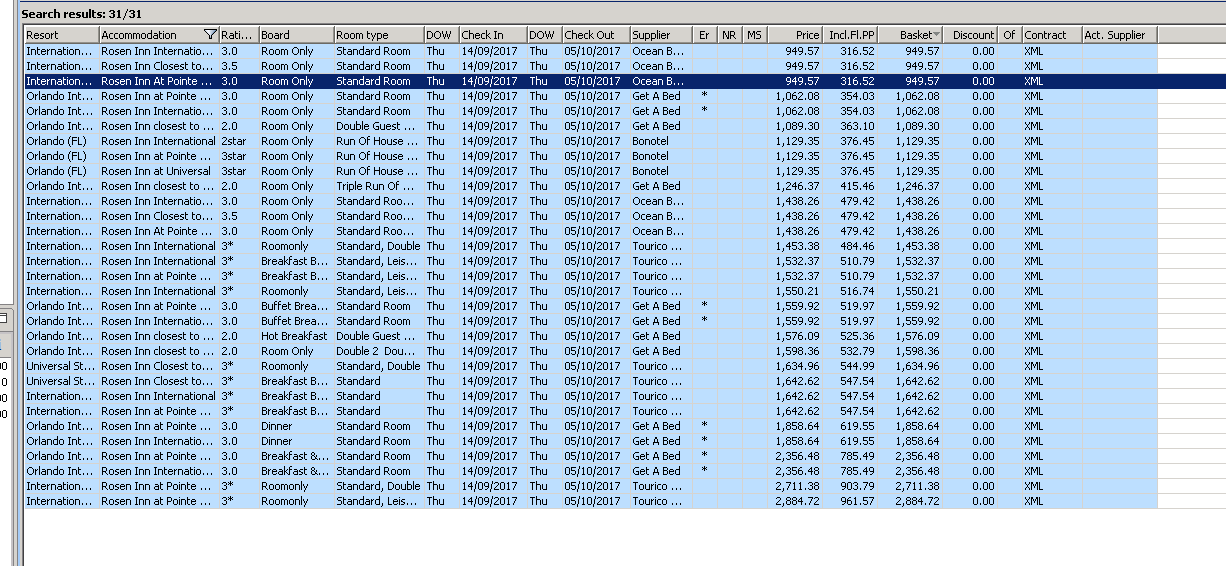Click Double Guest ... in the 1,089.30 row
Image resolution: width=1226 pixels, height=566 pixels.
tap(375, 126)
